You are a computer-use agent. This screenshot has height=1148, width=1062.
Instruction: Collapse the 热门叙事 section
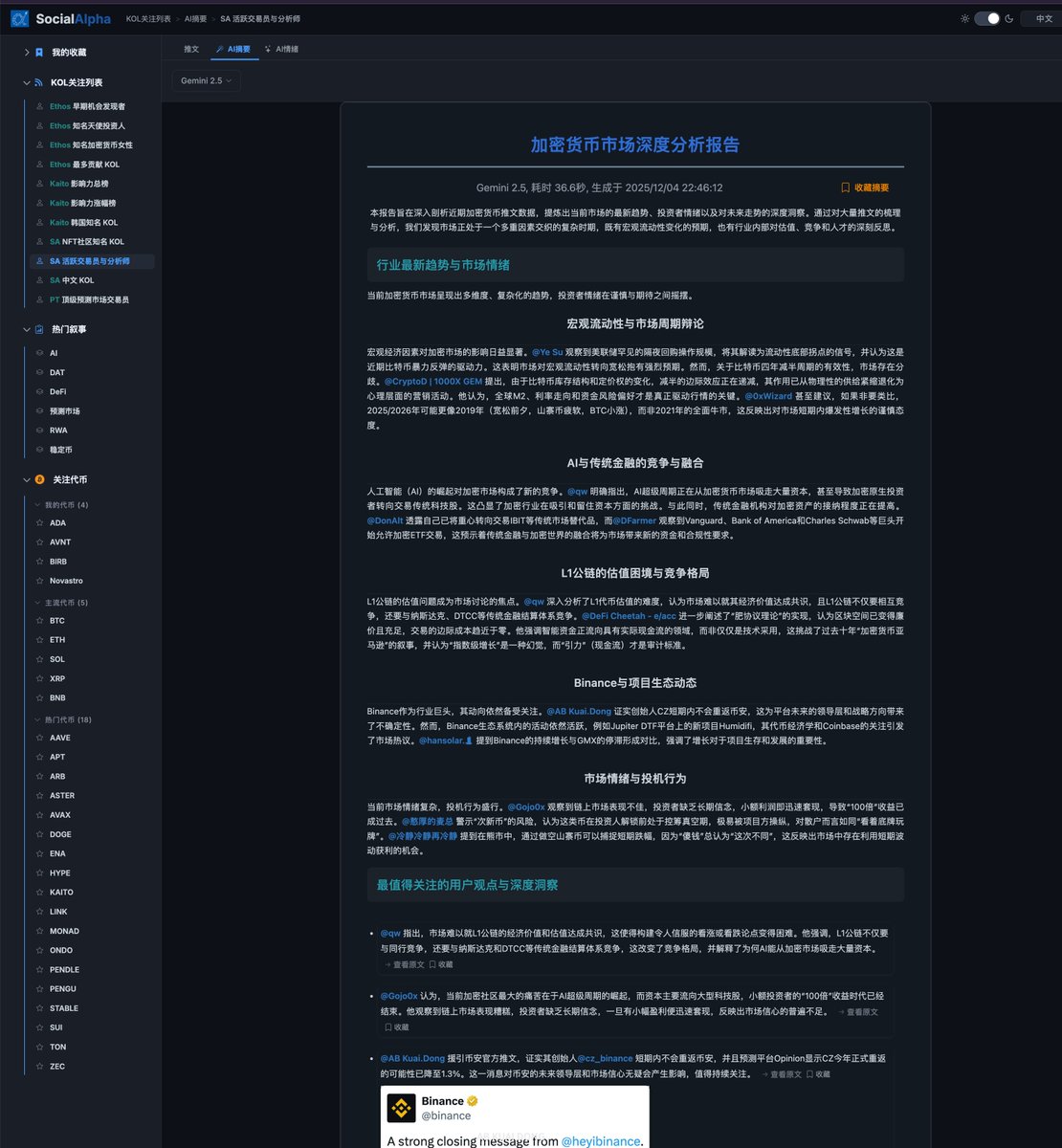pyautogui.click(x=27, y=329)
